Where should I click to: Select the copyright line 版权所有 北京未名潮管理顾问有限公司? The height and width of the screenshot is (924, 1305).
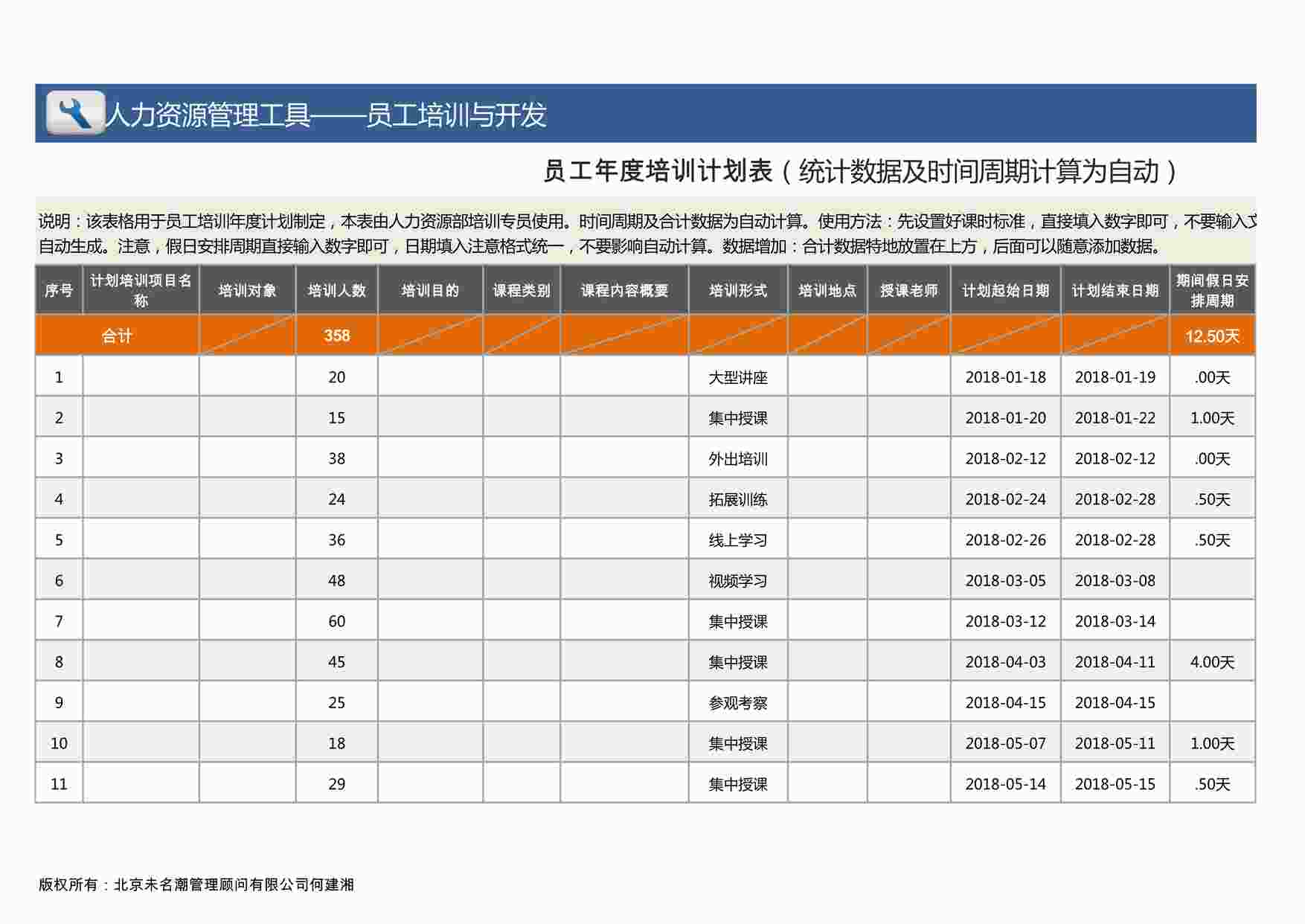tap(196, 885)
